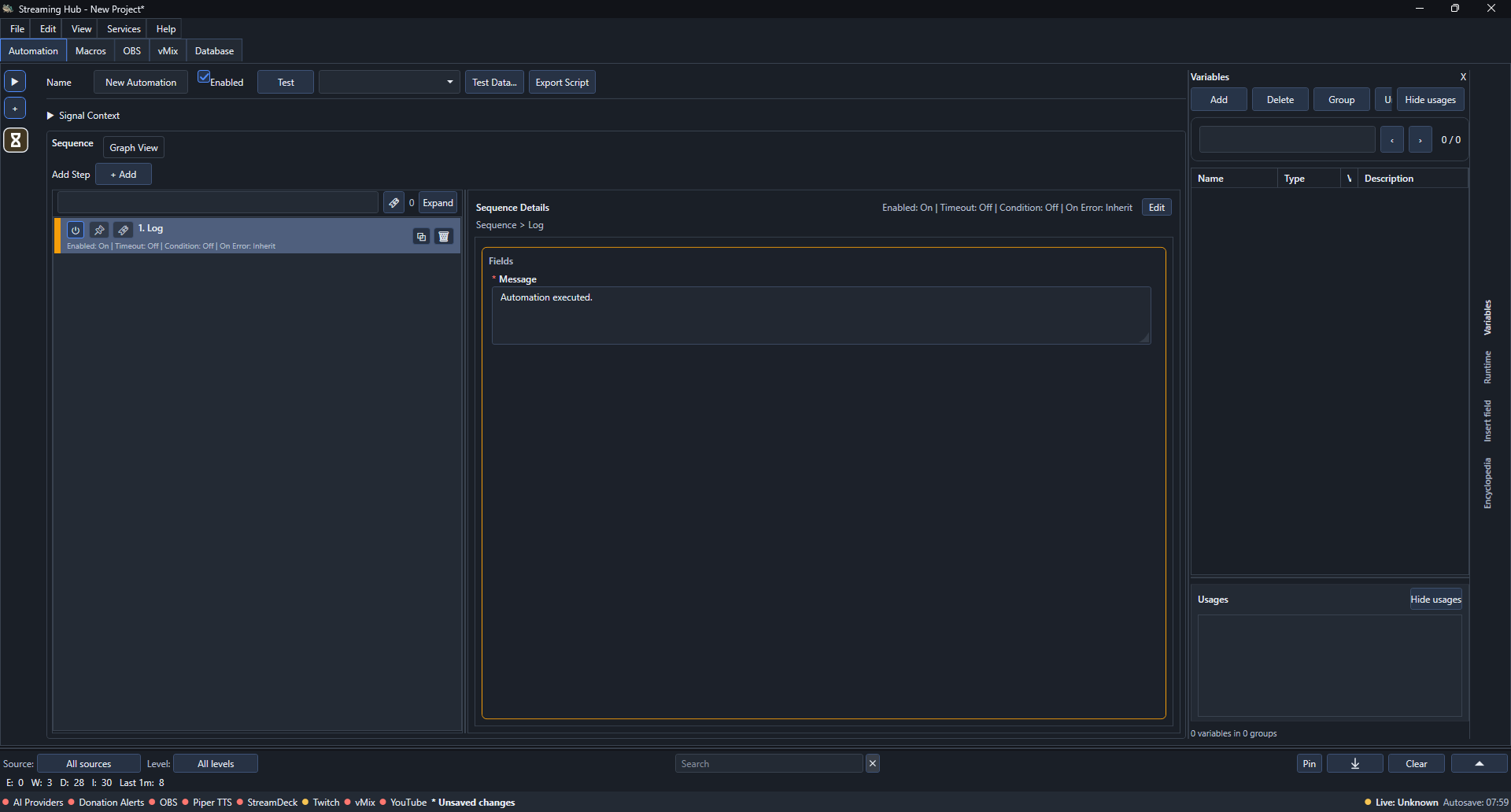Click the Pin button in log bar
1511x812 pixels.
(1310, 763)
